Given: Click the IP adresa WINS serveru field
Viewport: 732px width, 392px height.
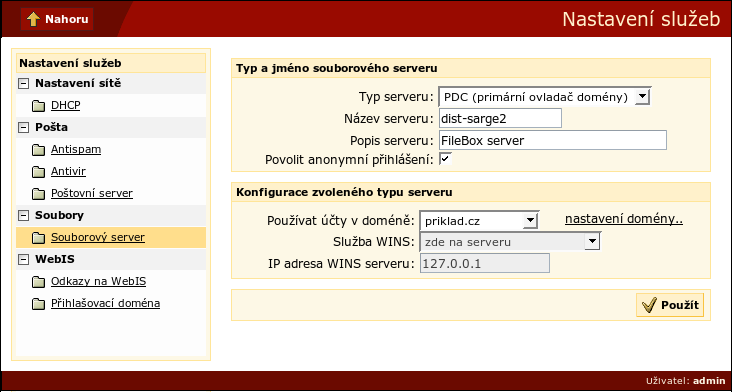Looking at the screenshot, I should pyautogui.click(x=485, y=264).
